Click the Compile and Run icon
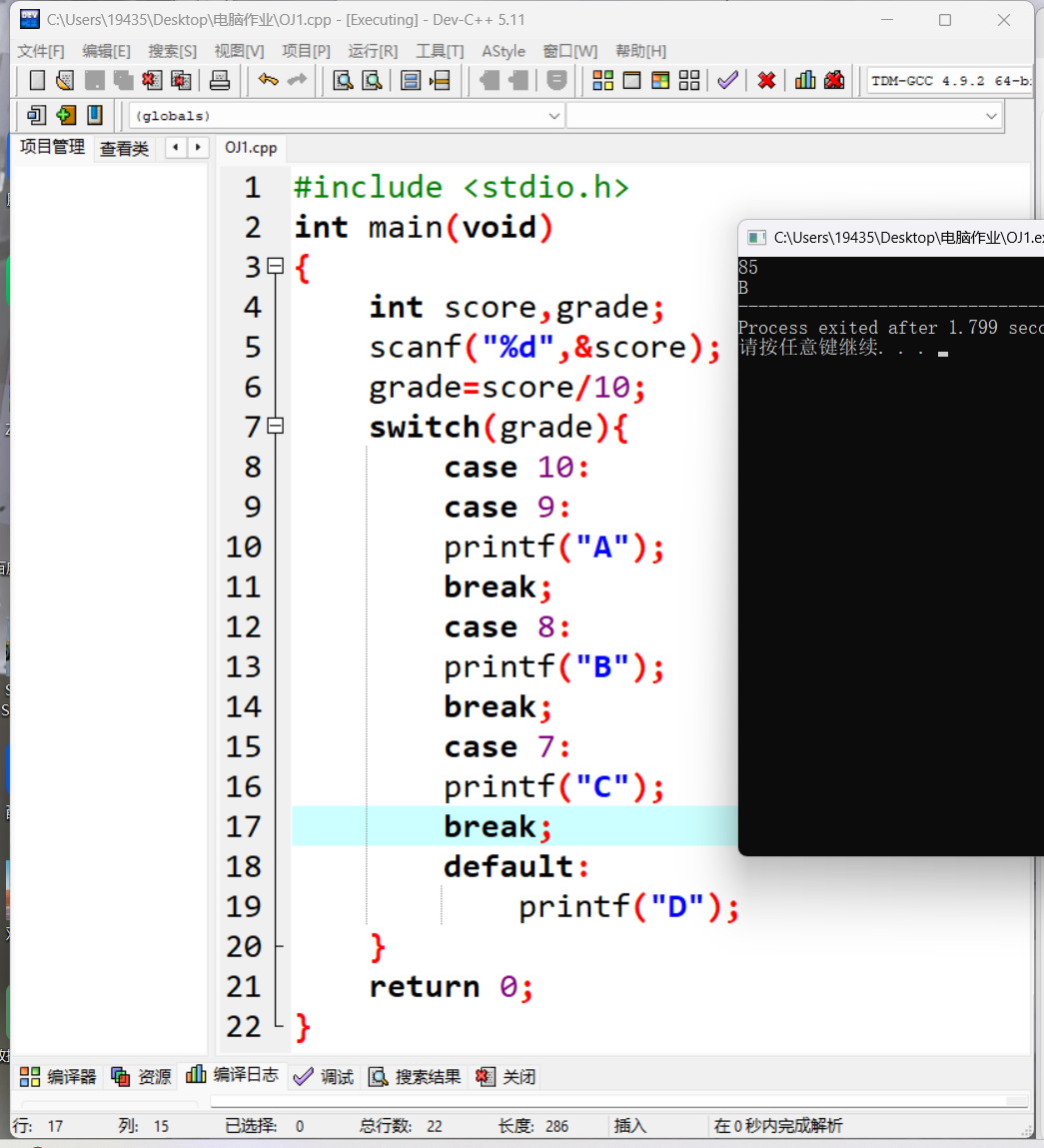The image size is (1044, 1148). [660, 80]
